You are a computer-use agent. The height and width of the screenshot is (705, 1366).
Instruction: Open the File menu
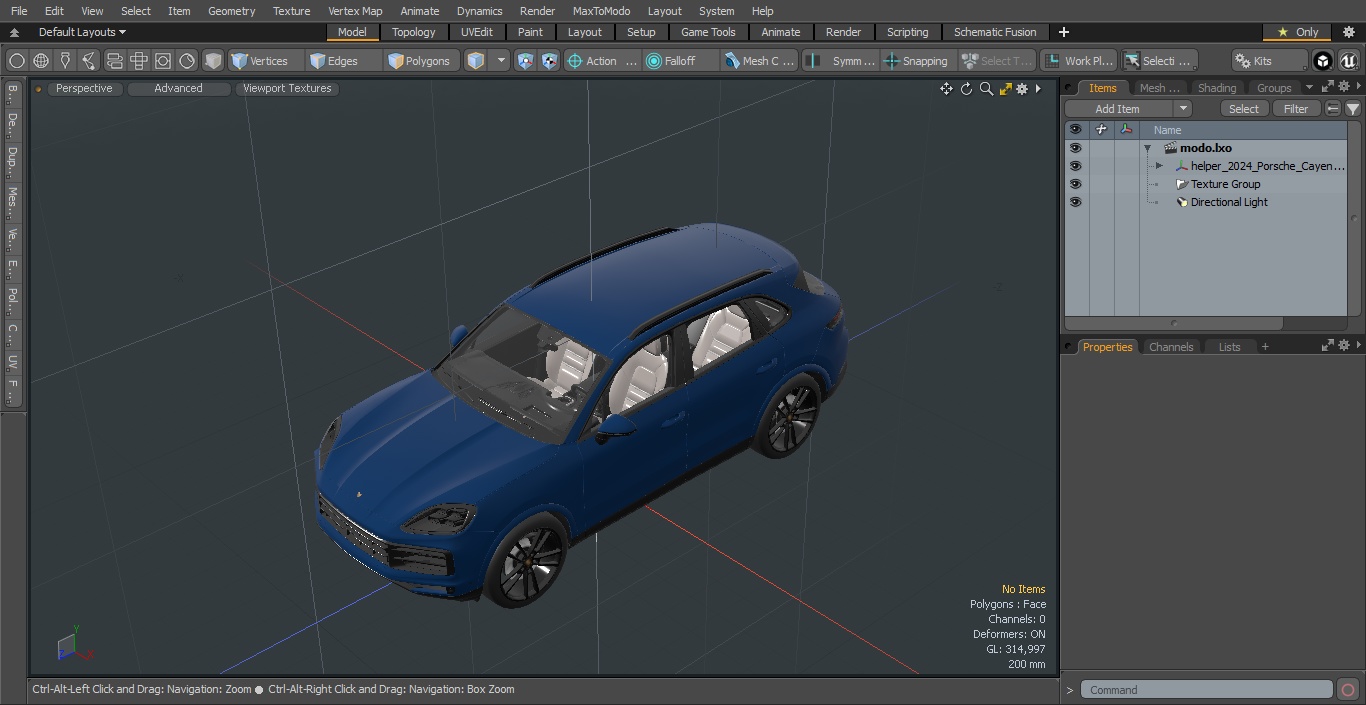[x=19, y=11]
